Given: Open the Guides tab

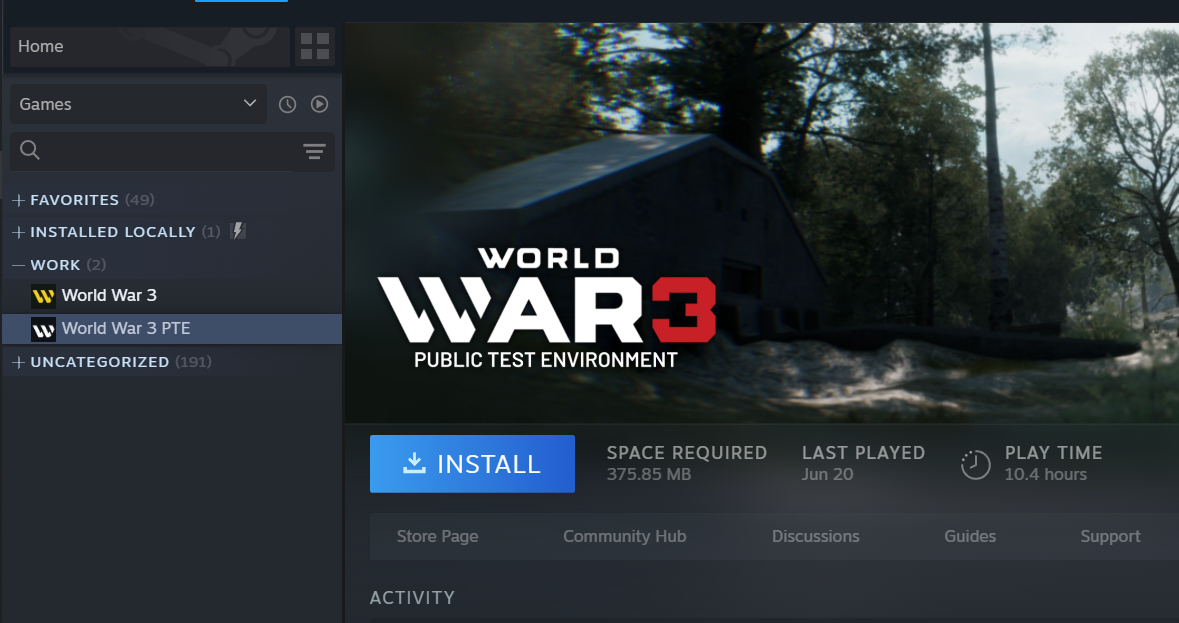Looking at the screenshot, I should (x=970, y=537).
